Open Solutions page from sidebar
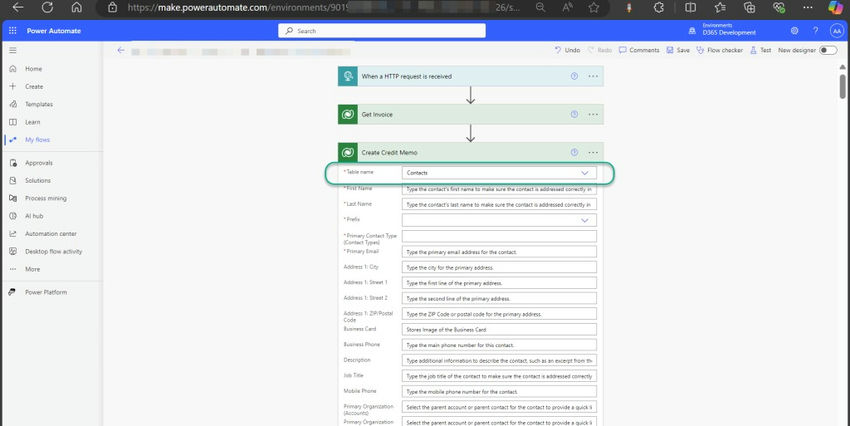This screenshot has height=426, width=850. 37,180
